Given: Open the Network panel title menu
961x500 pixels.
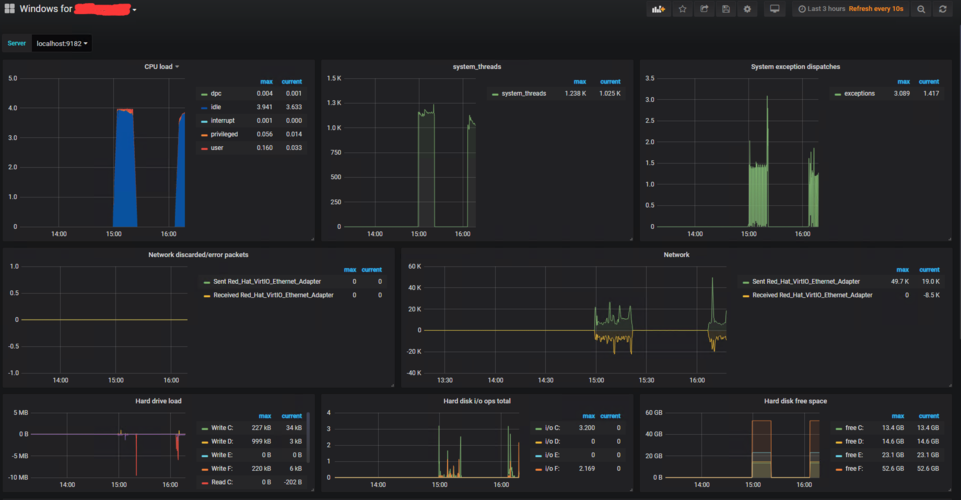Looking at the screenshot, I should click(676, 255).
